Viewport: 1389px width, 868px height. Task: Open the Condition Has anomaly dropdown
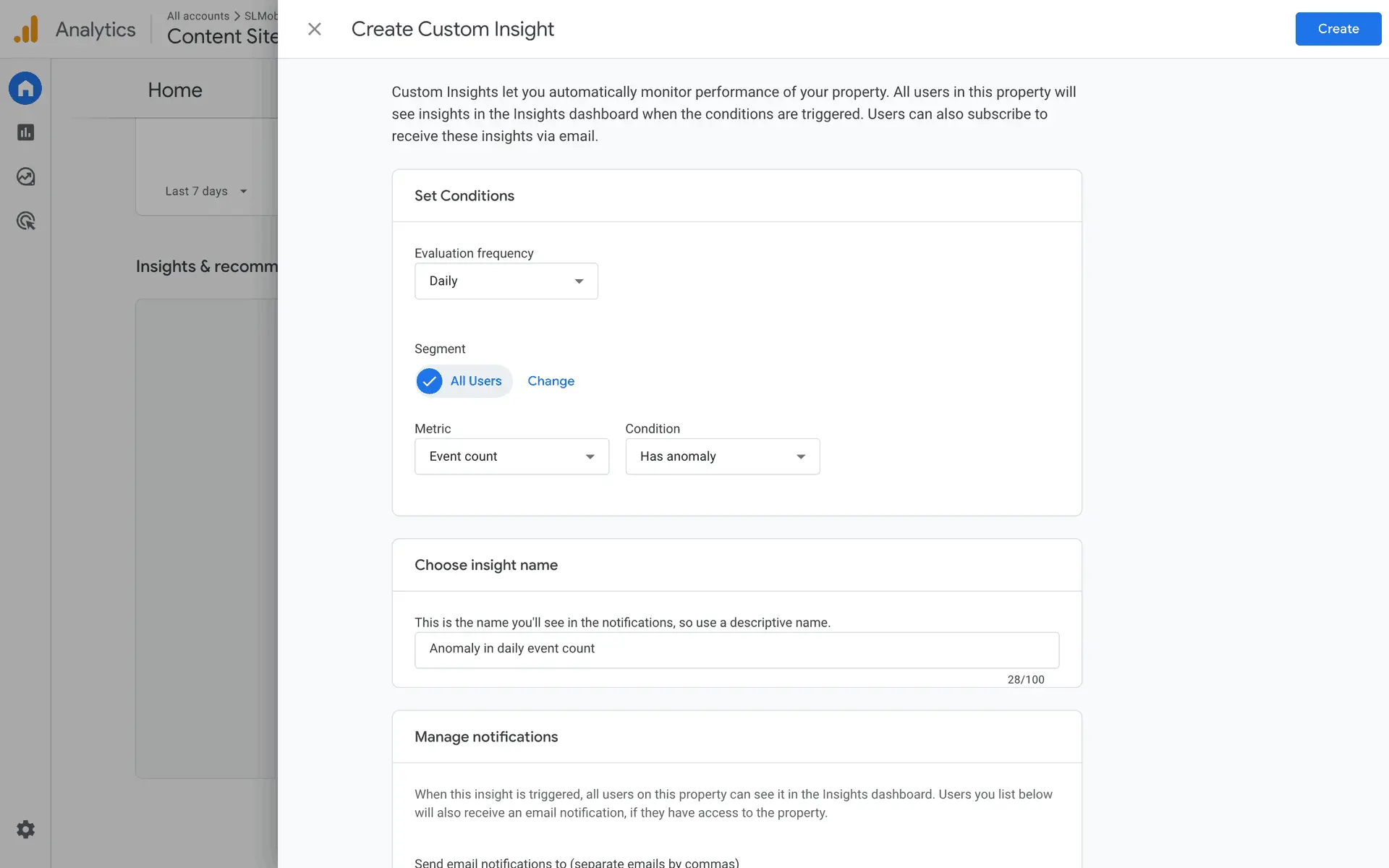tap(722, 456)
